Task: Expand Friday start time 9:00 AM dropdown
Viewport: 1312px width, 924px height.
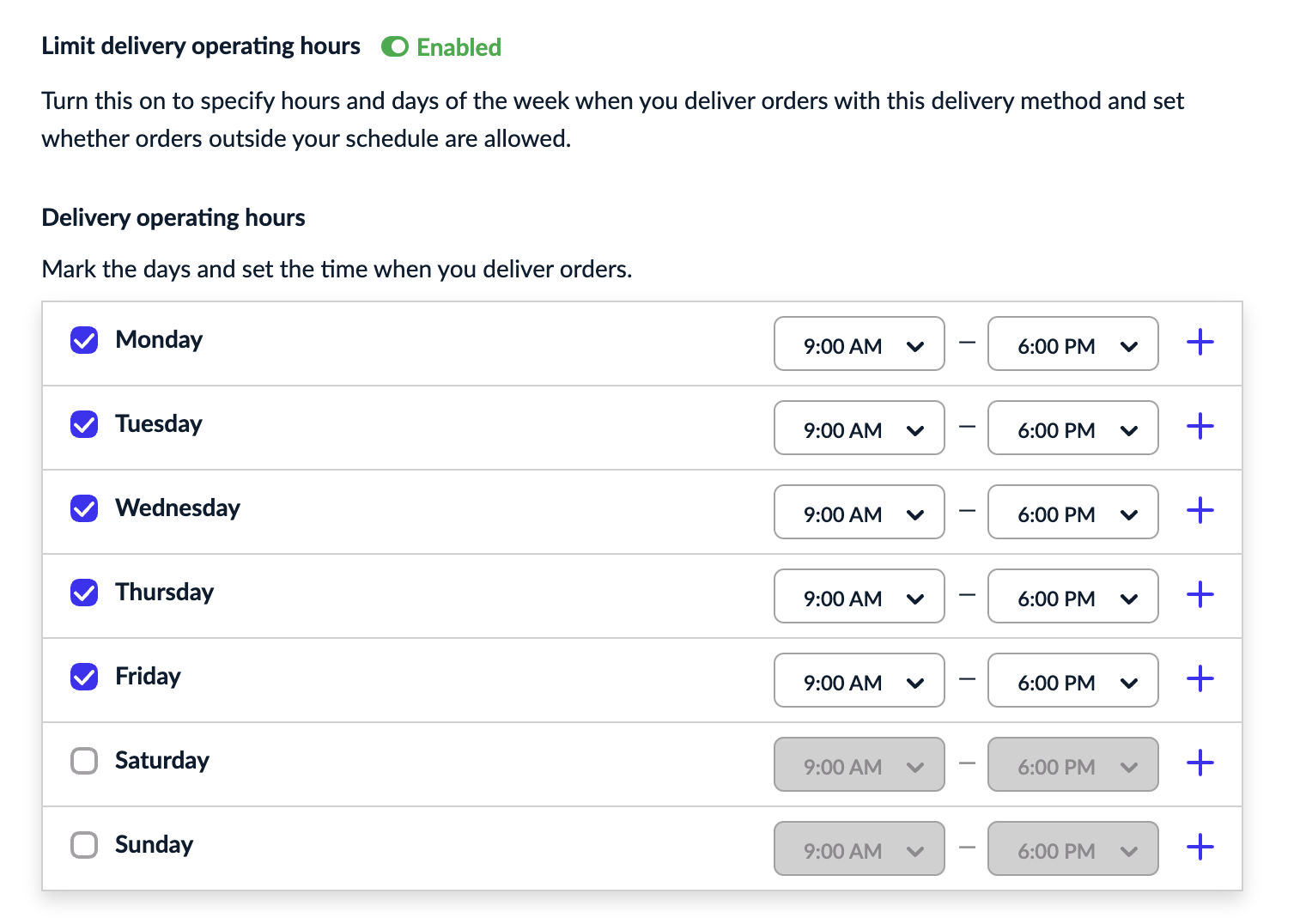Action: (859, 681)
